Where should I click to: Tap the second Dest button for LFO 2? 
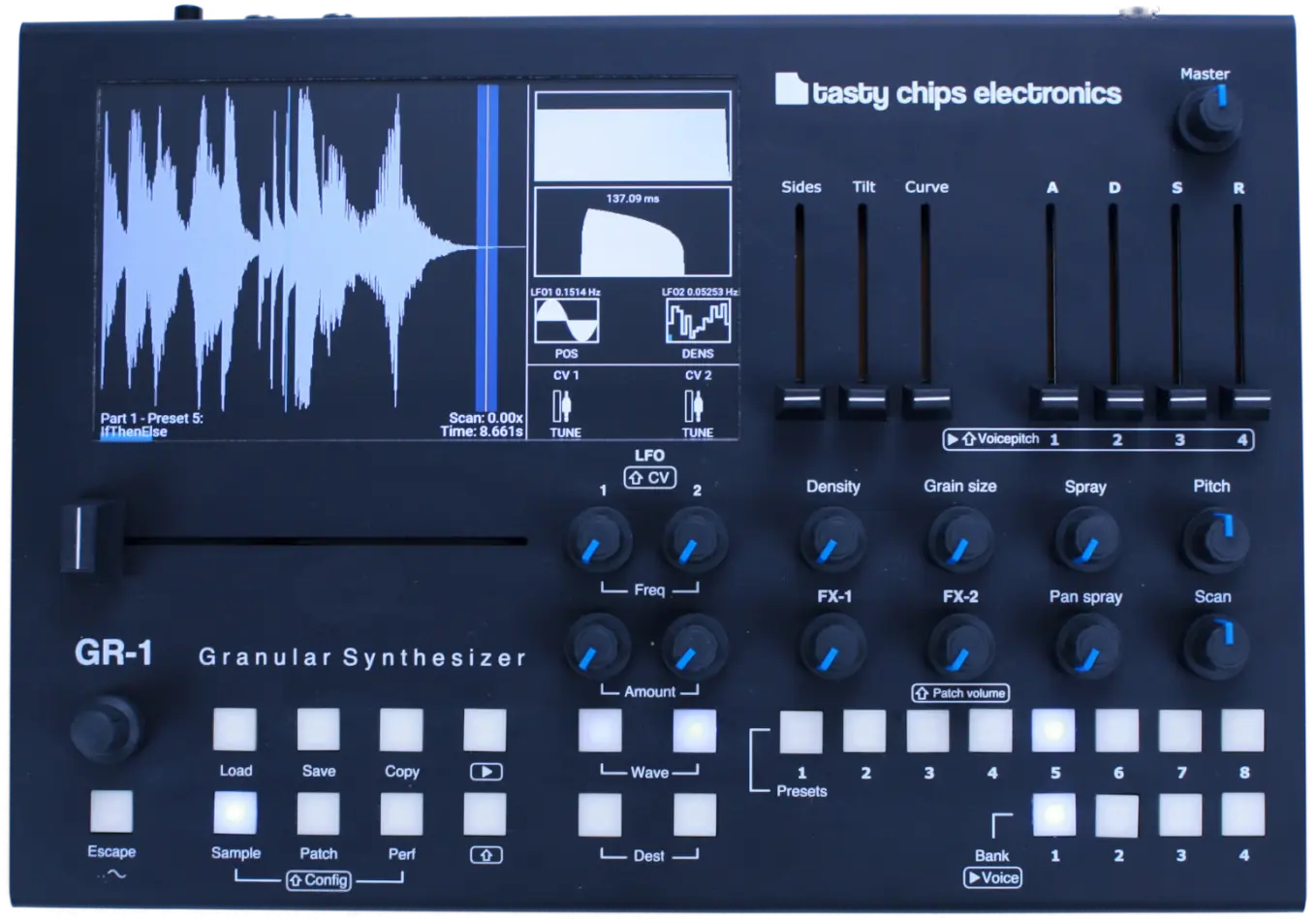coord(694,814)
